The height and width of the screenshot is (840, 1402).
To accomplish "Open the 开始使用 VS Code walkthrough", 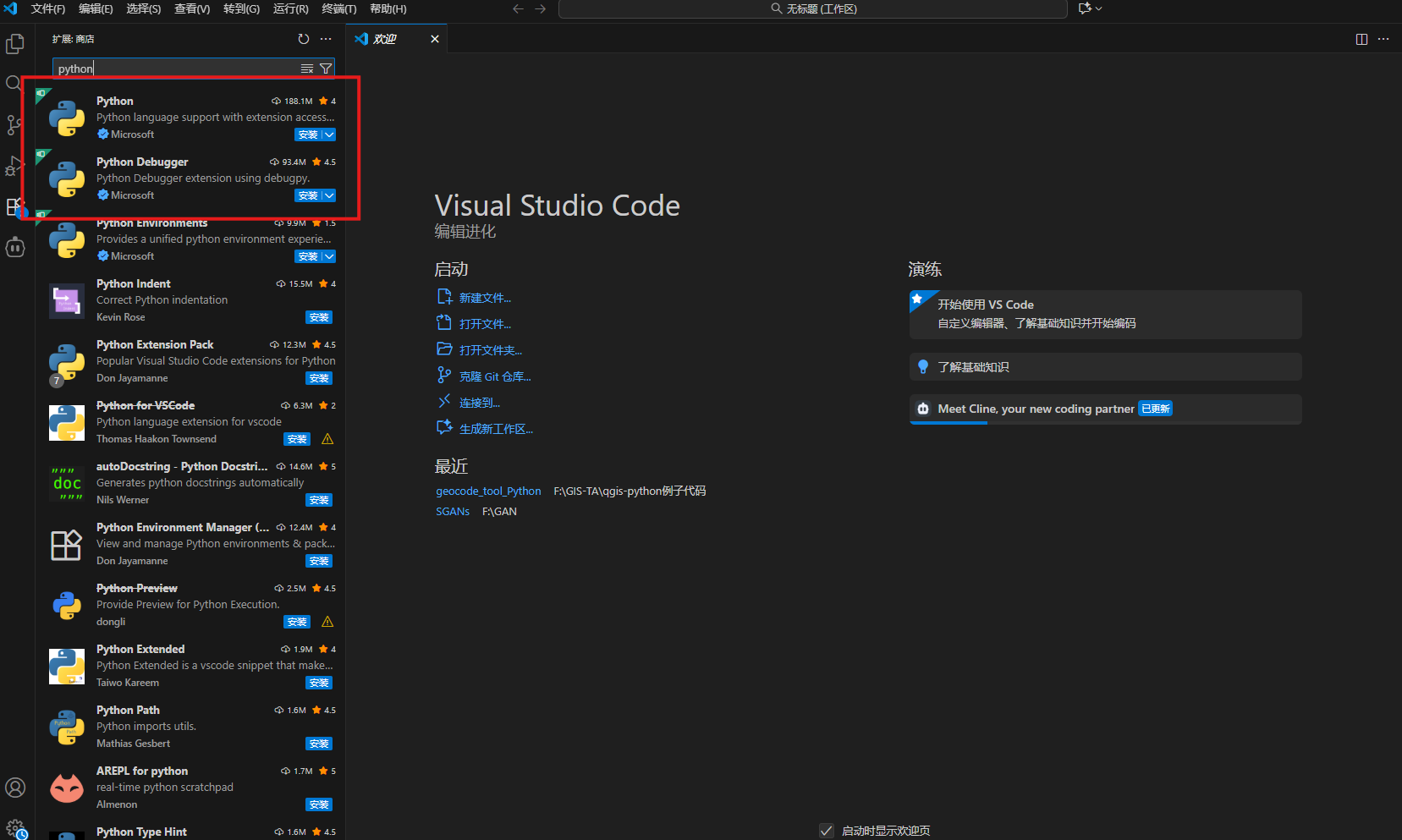I will tap(1105, 314).
